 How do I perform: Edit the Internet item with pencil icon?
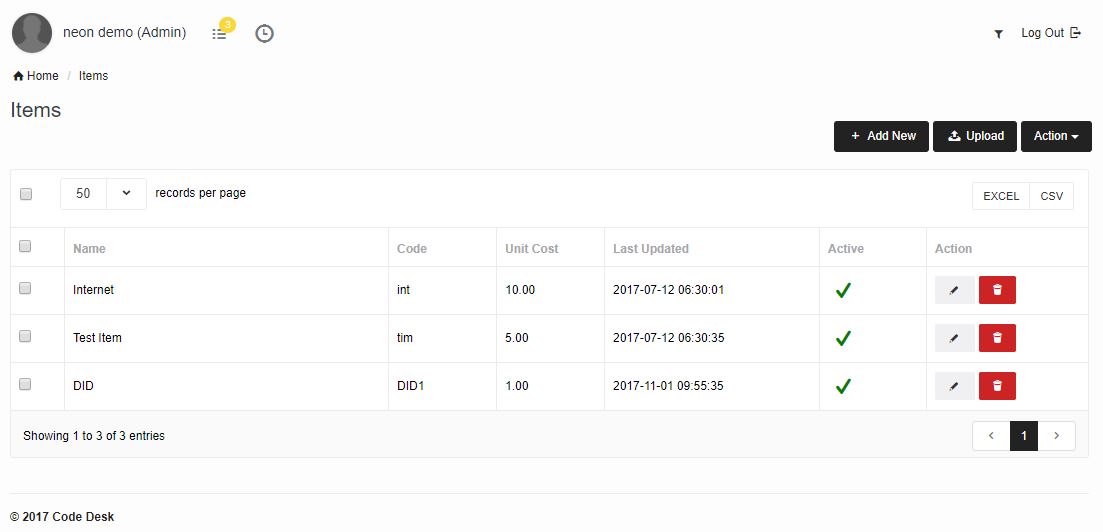pyautogui.click(x=954, y=290)
